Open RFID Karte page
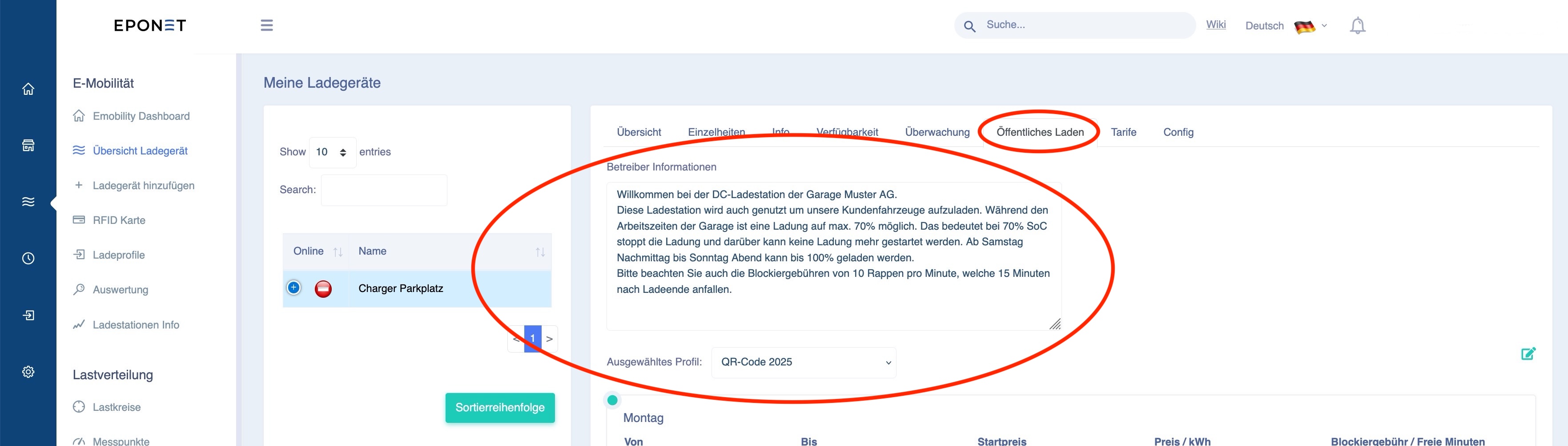Viewport: 1568px width, 446px height. [x=119, y=221]
